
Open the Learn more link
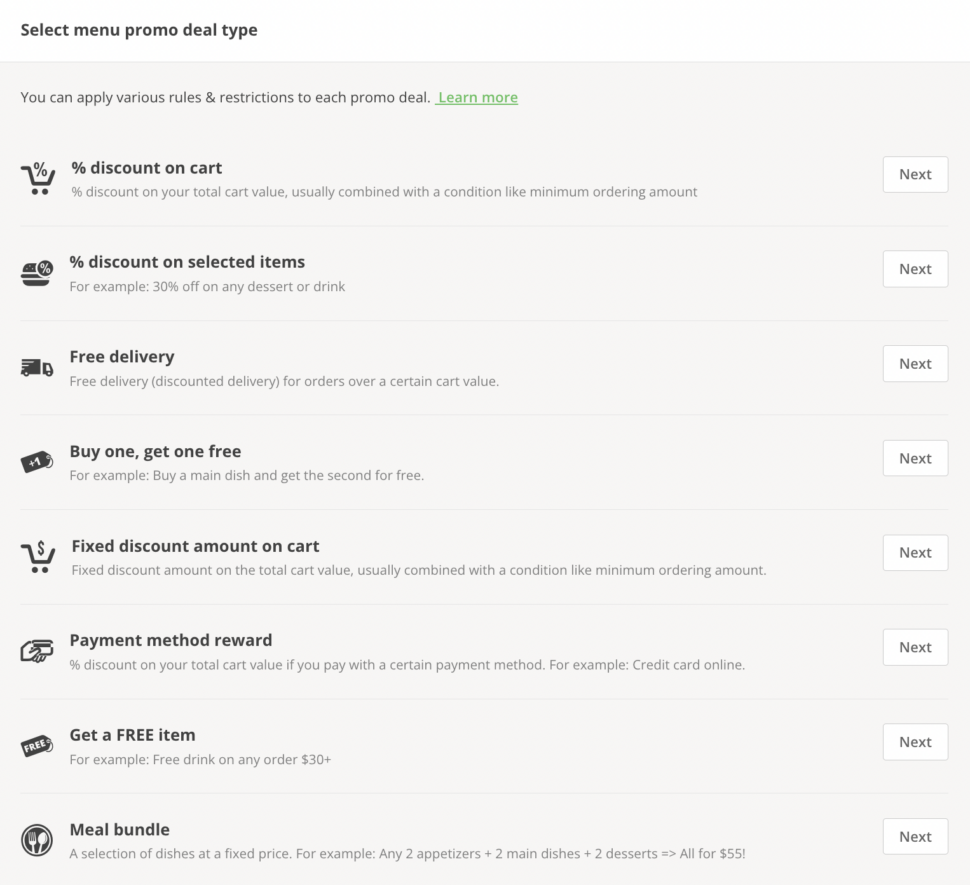point(478,98)
